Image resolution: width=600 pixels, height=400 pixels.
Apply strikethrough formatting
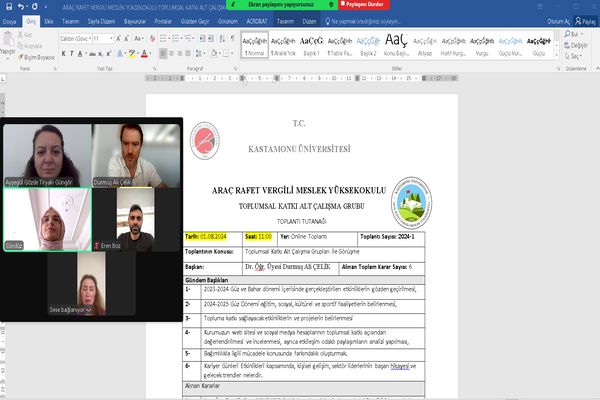click(x=92, y=54)
